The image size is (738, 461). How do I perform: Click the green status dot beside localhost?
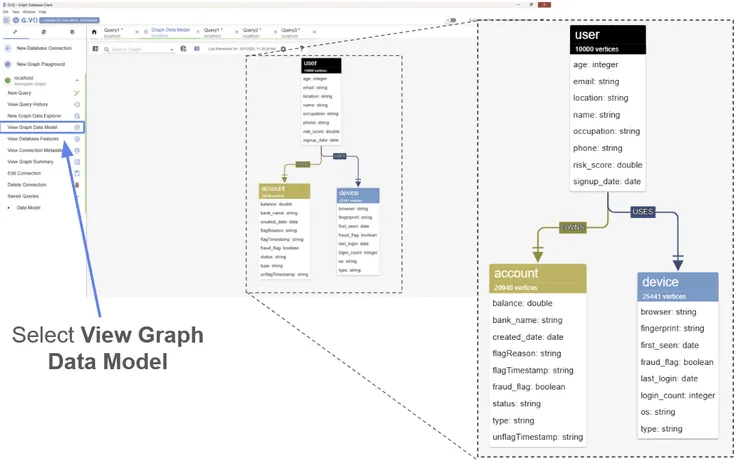(8, 81)
